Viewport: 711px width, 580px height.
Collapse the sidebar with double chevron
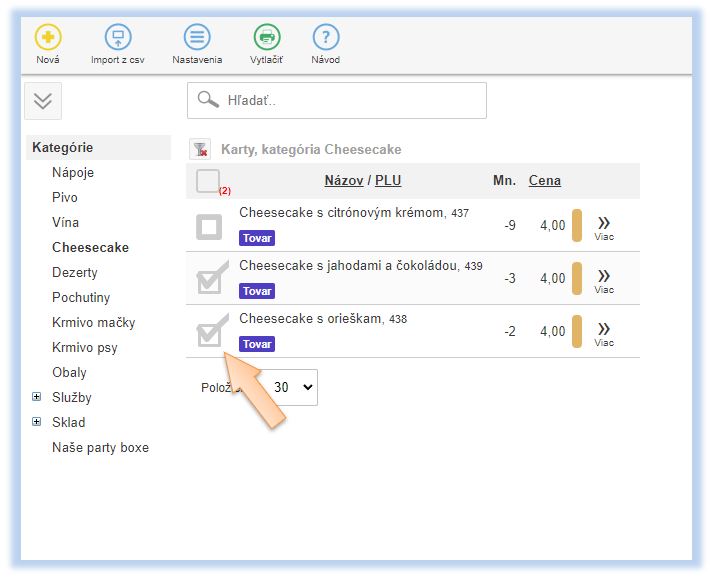(x=44, y=101)
